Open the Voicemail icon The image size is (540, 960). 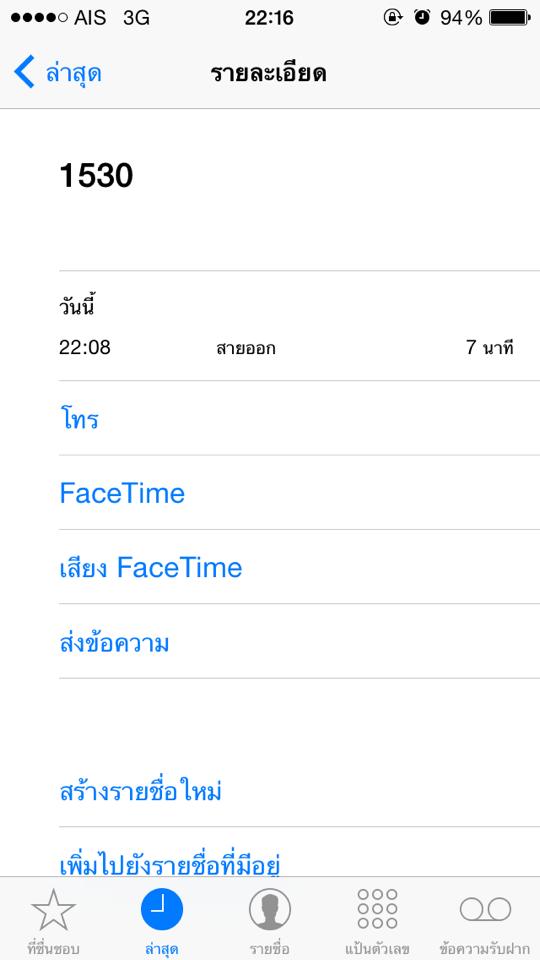(x=486, y=910)
